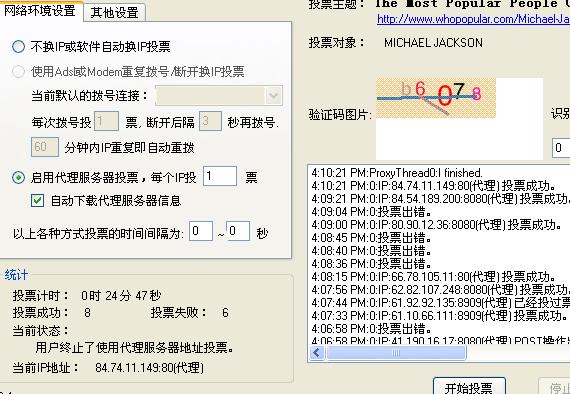This screenshot has height=394, width=570.
Task: Select log line 4:10:21 PM ProxyThread0 finished
Action: [397, 173]
